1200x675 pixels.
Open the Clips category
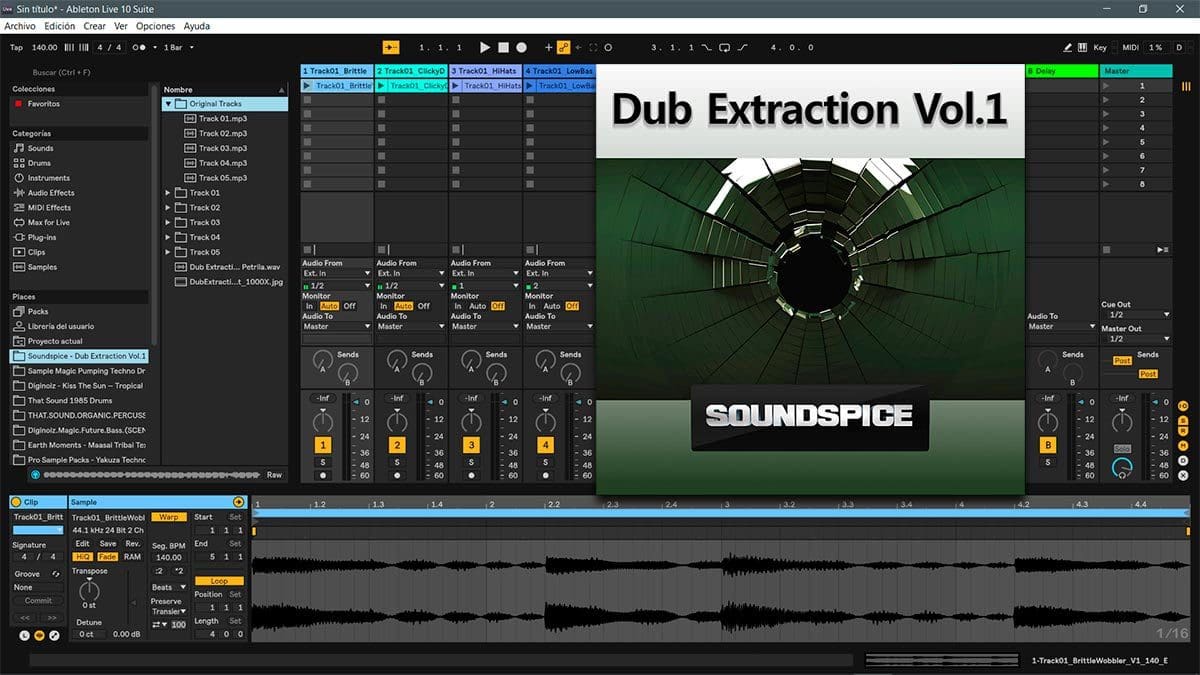coord(29,252)
